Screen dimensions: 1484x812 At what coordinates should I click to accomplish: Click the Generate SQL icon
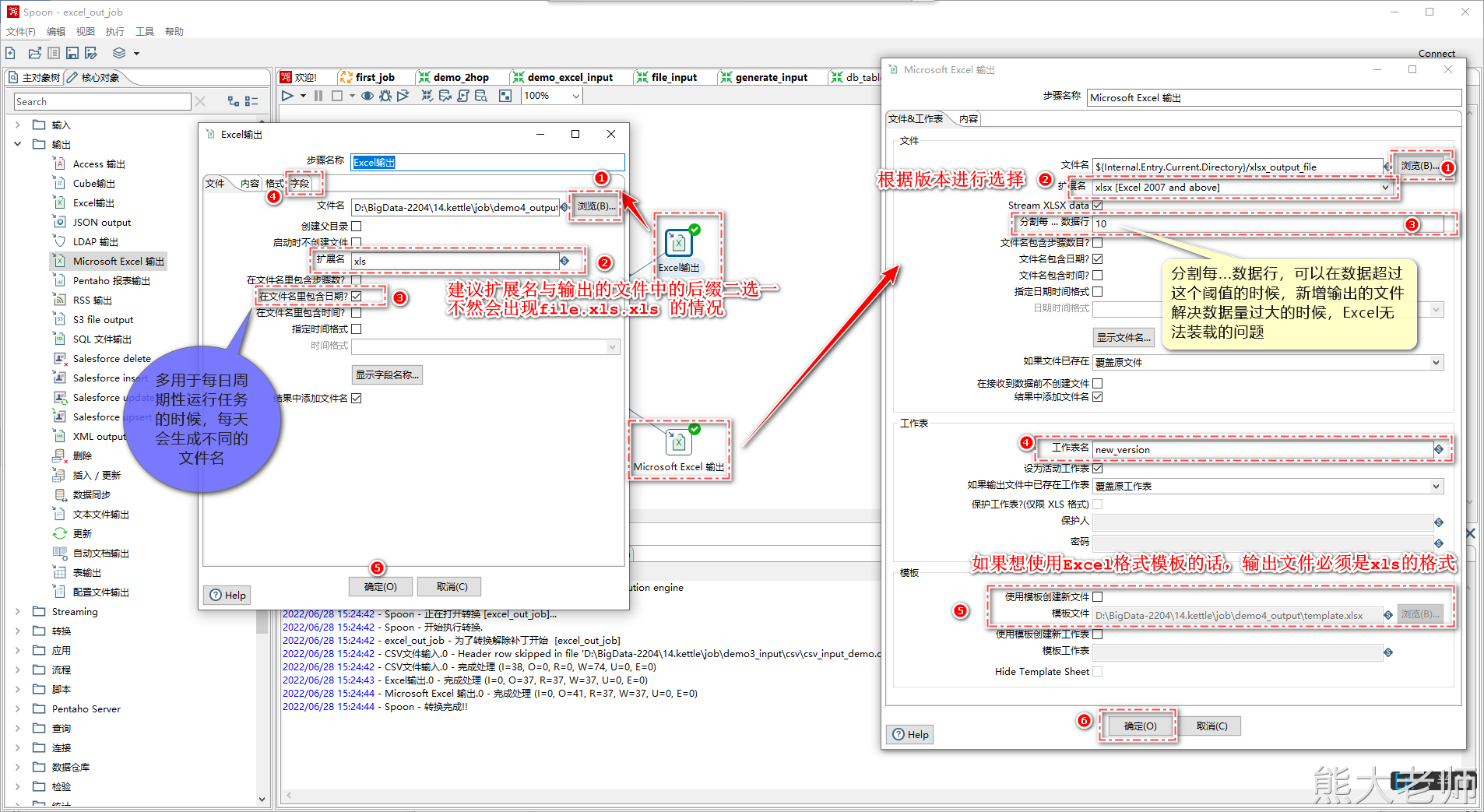463,96
